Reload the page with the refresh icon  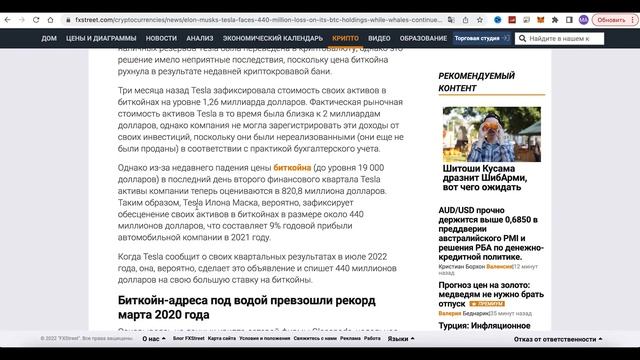pos(36,20)
